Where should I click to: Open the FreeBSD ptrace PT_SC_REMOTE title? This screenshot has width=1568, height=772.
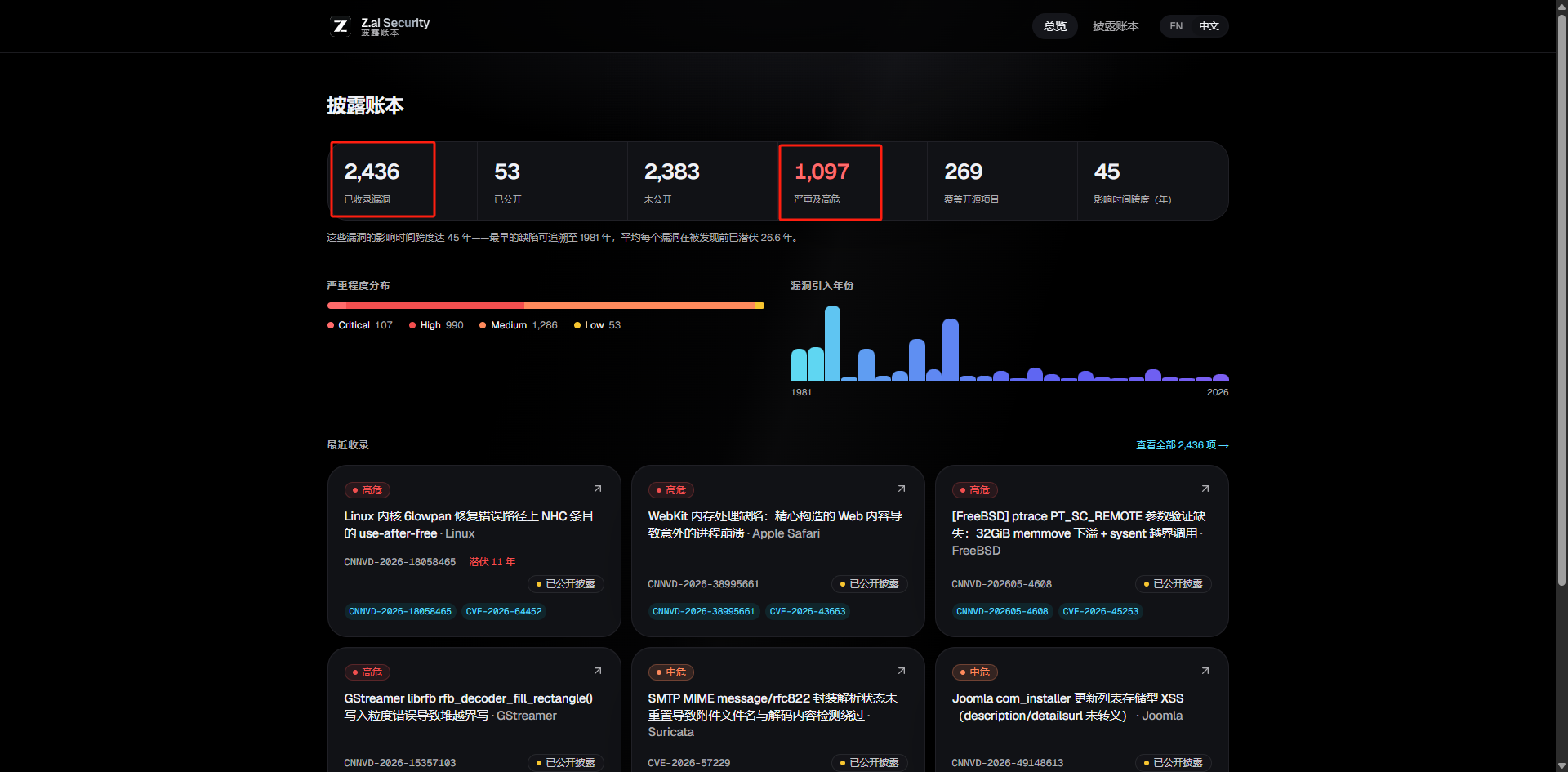[1079, 533]
